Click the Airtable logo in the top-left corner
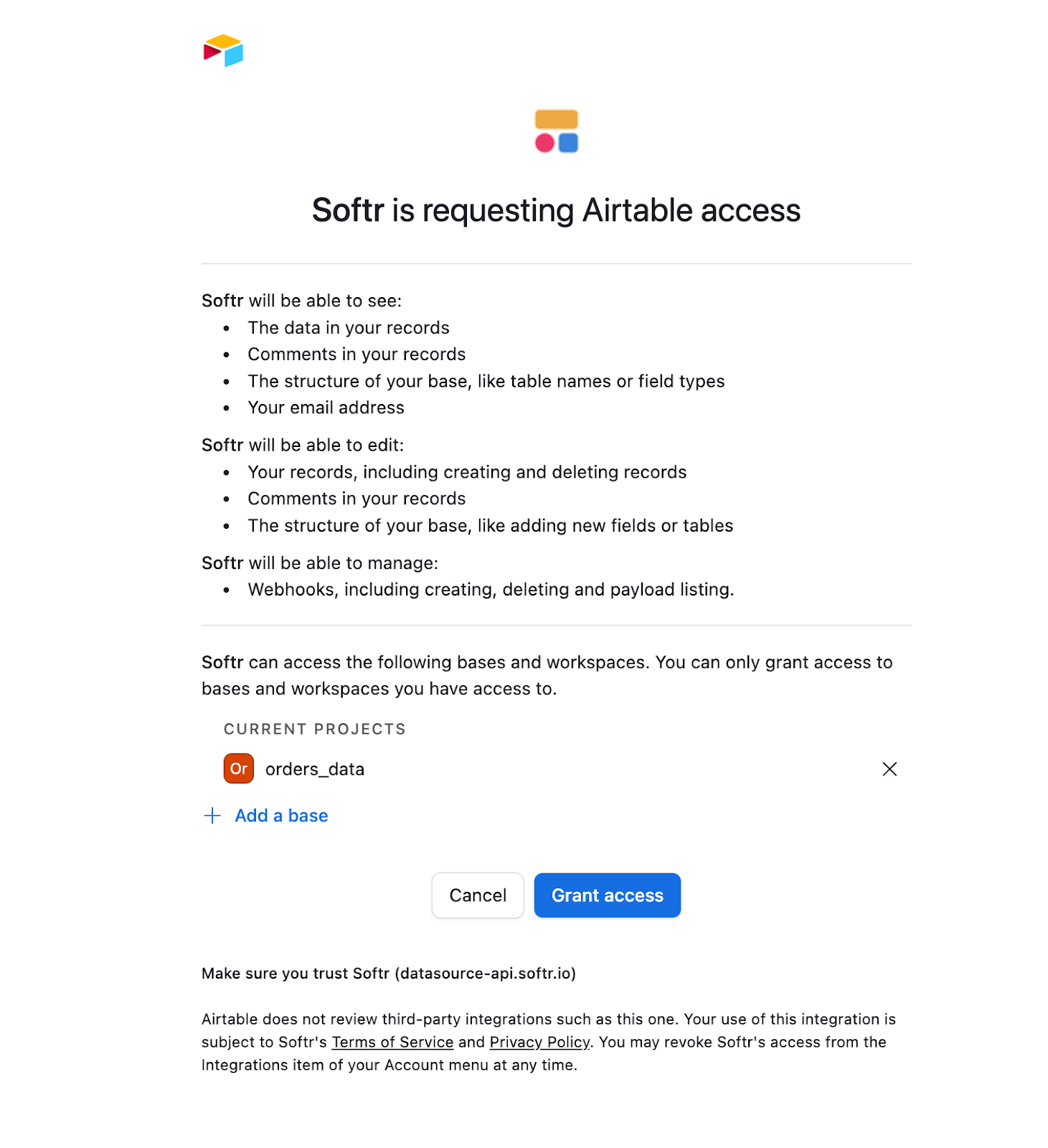1048x1148 pixels. [223, 50]
